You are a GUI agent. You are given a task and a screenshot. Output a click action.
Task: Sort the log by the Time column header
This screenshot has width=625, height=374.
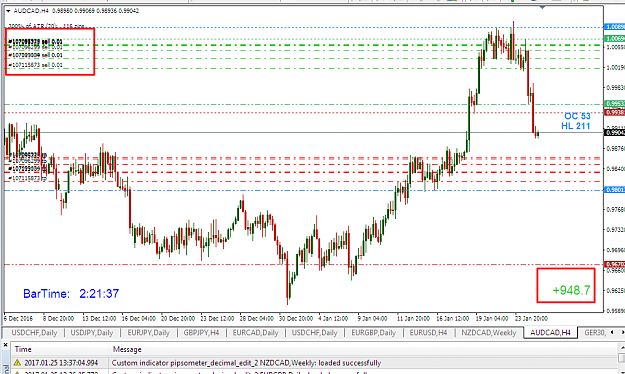pyautogui.click(x=60, y=349)
